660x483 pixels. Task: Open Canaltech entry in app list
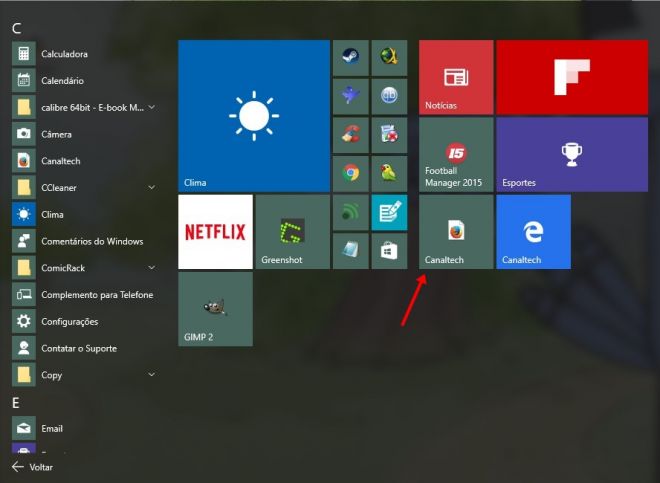(x=84, y=161)
